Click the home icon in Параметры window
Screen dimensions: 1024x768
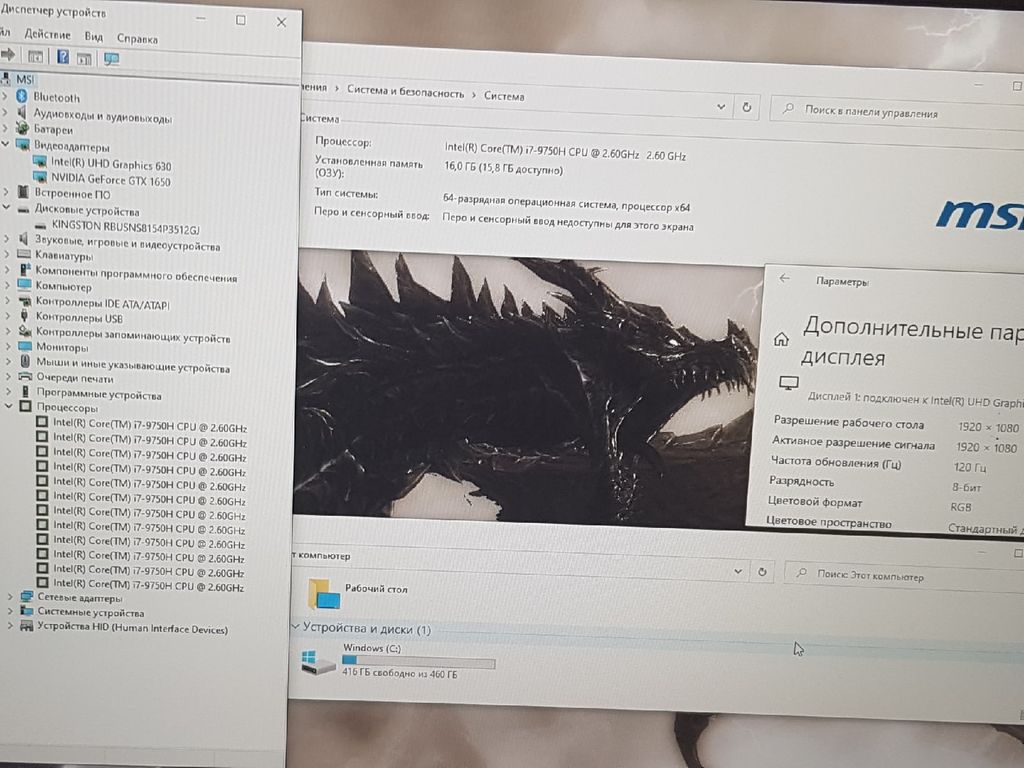click(x=781, y=340)
